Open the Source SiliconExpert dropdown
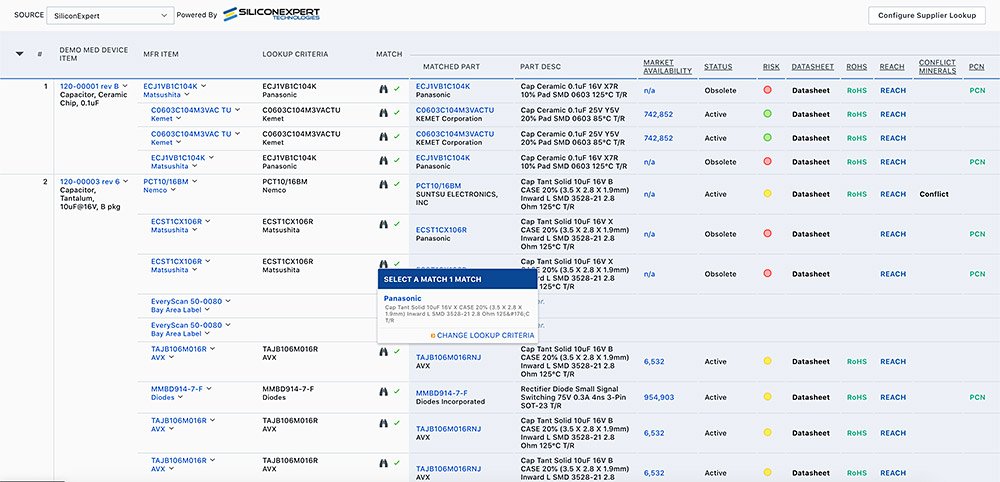The image size is (1000, 482). [x=110, y=15]
